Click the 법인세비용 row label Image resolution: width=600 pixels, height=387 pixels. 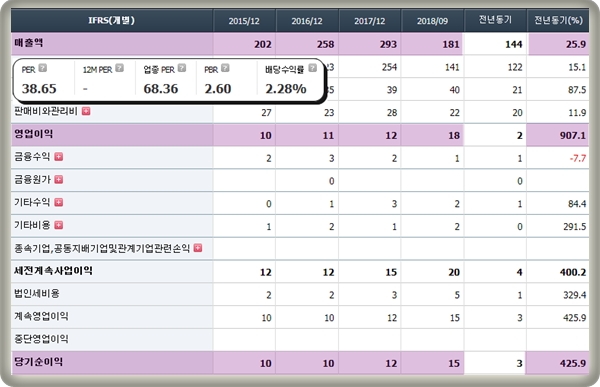click(37, 294)
